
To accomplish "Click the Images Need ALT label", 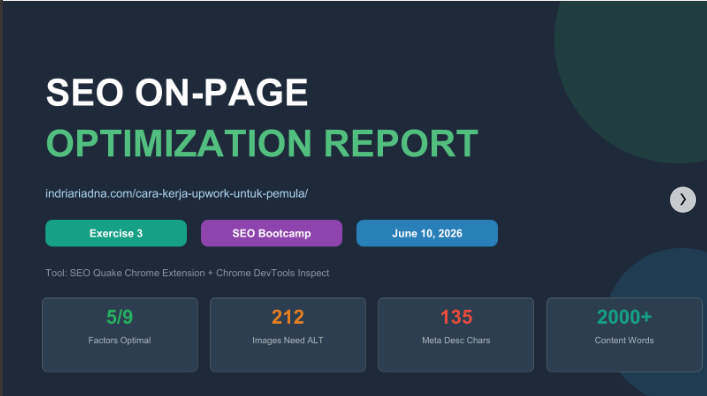I will click(288, 341).
